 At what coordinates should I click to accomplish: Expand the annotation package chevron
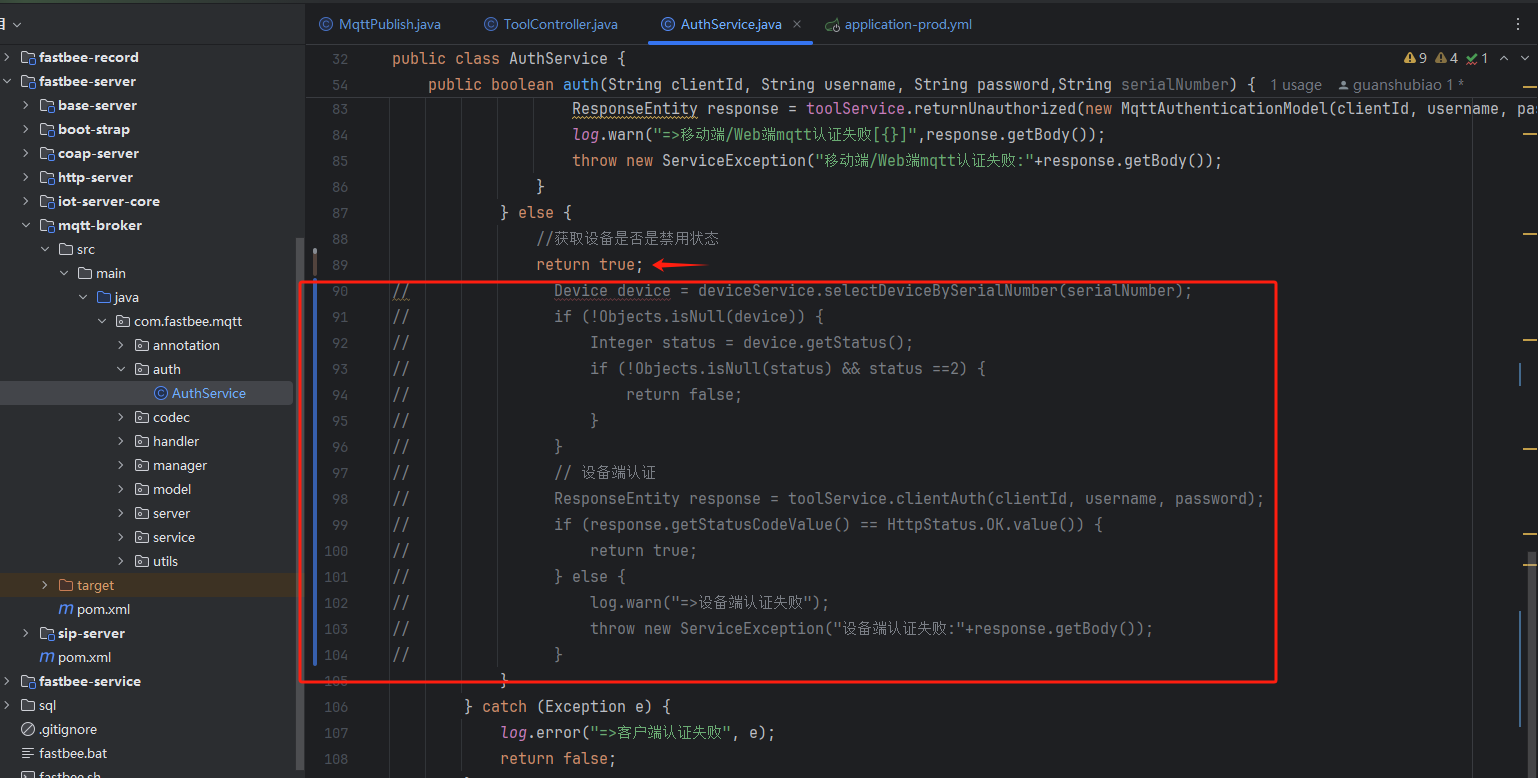121,345
